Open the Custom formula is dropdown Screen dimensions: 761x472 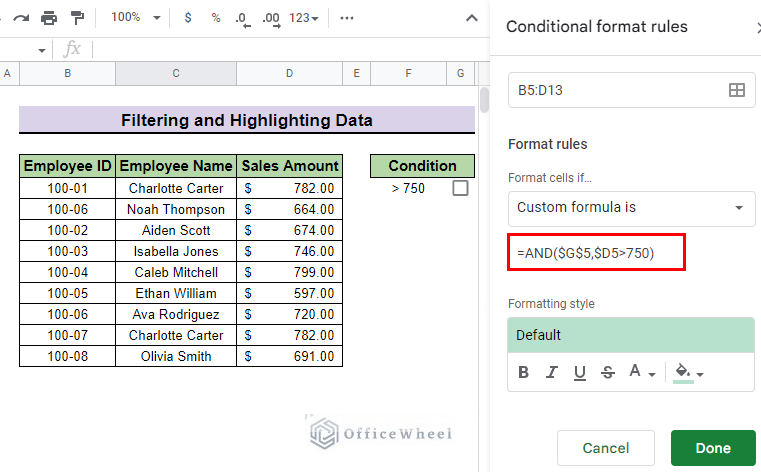[631, 209]
